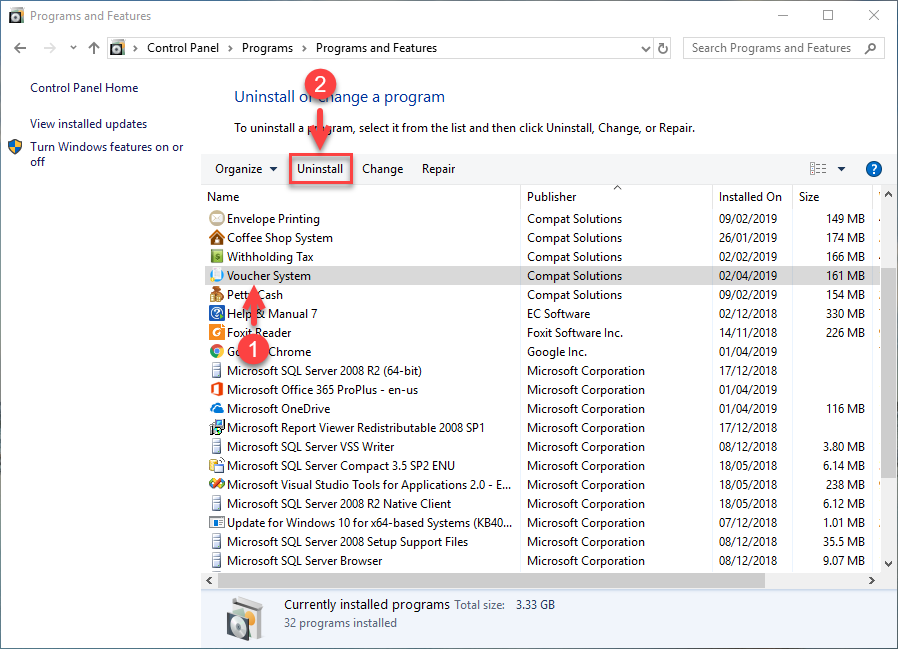Image resolution: width=898 pixels, height=649 pixels.
Task: Click the SQL Server 2008 R2 (64-bit) icon
Action: [216, 370]
